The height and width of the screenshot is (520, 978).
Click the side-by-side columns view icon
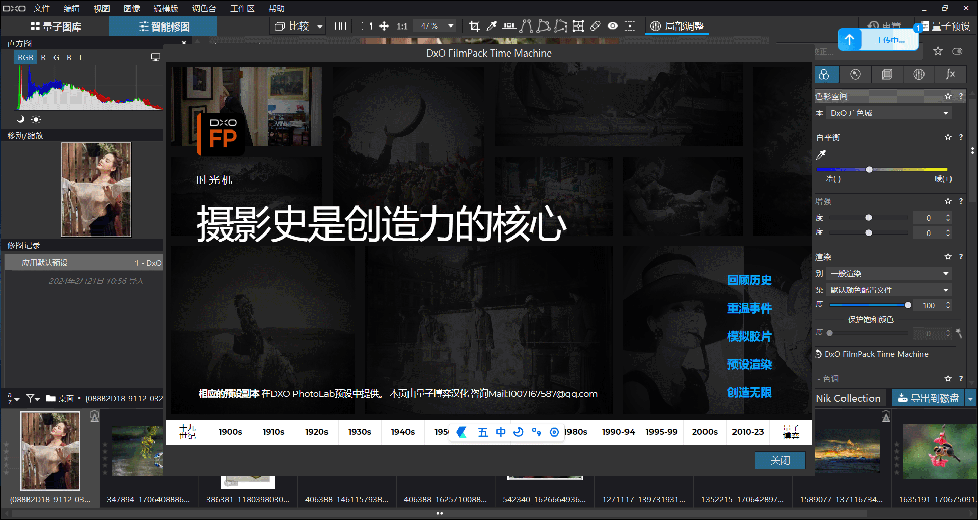[x=341, y=26]
